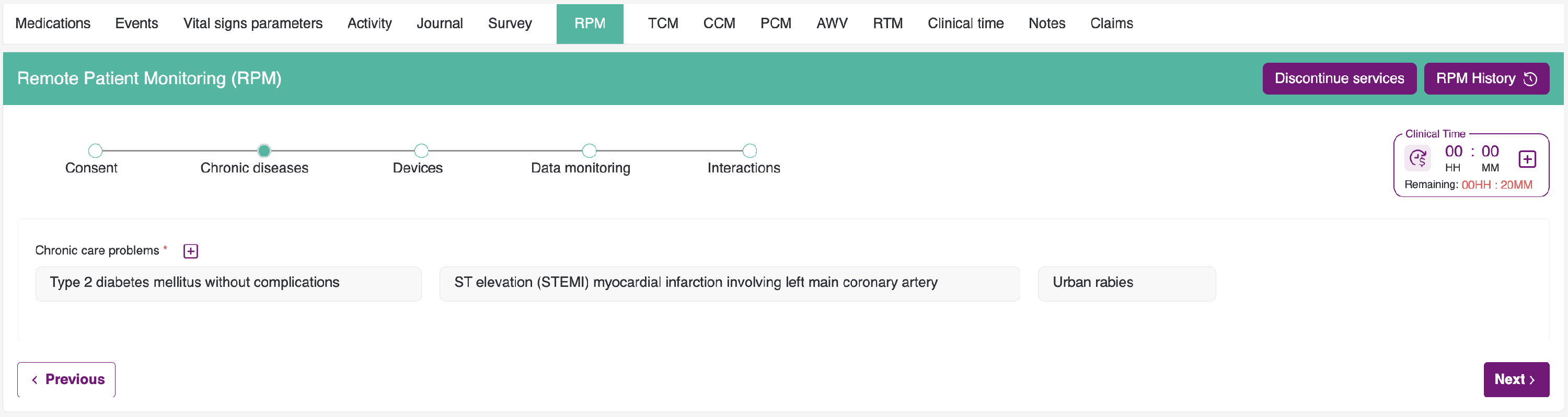The image size is (1568, 417).
Task: Open the Vital signs parameters tab
Action: (252, 24)
